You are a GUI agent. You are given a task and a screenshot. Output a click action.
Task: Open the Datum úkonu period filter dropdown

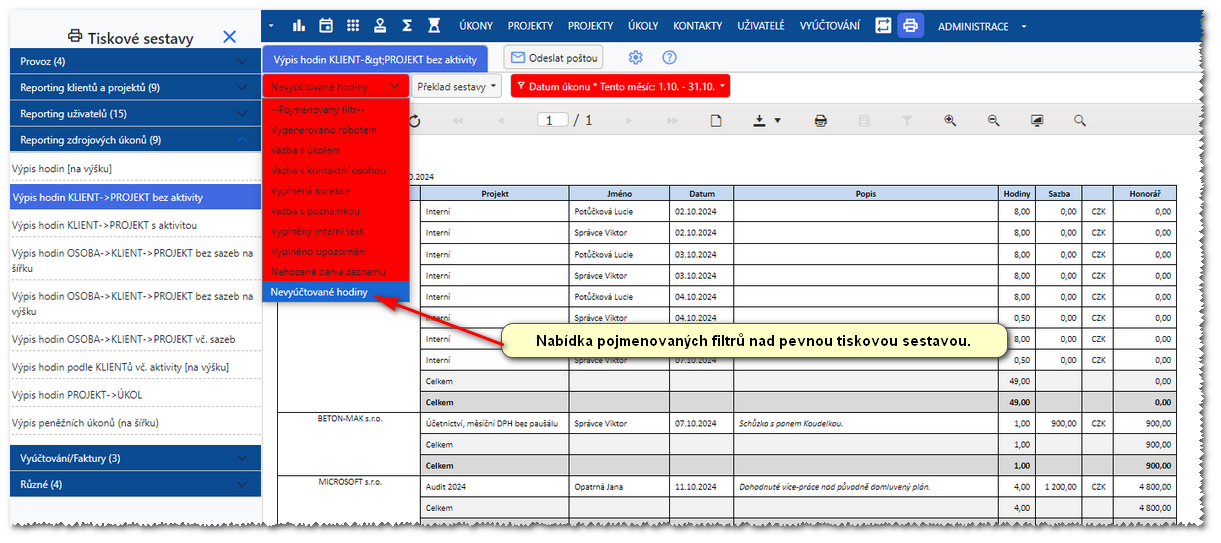620,87
